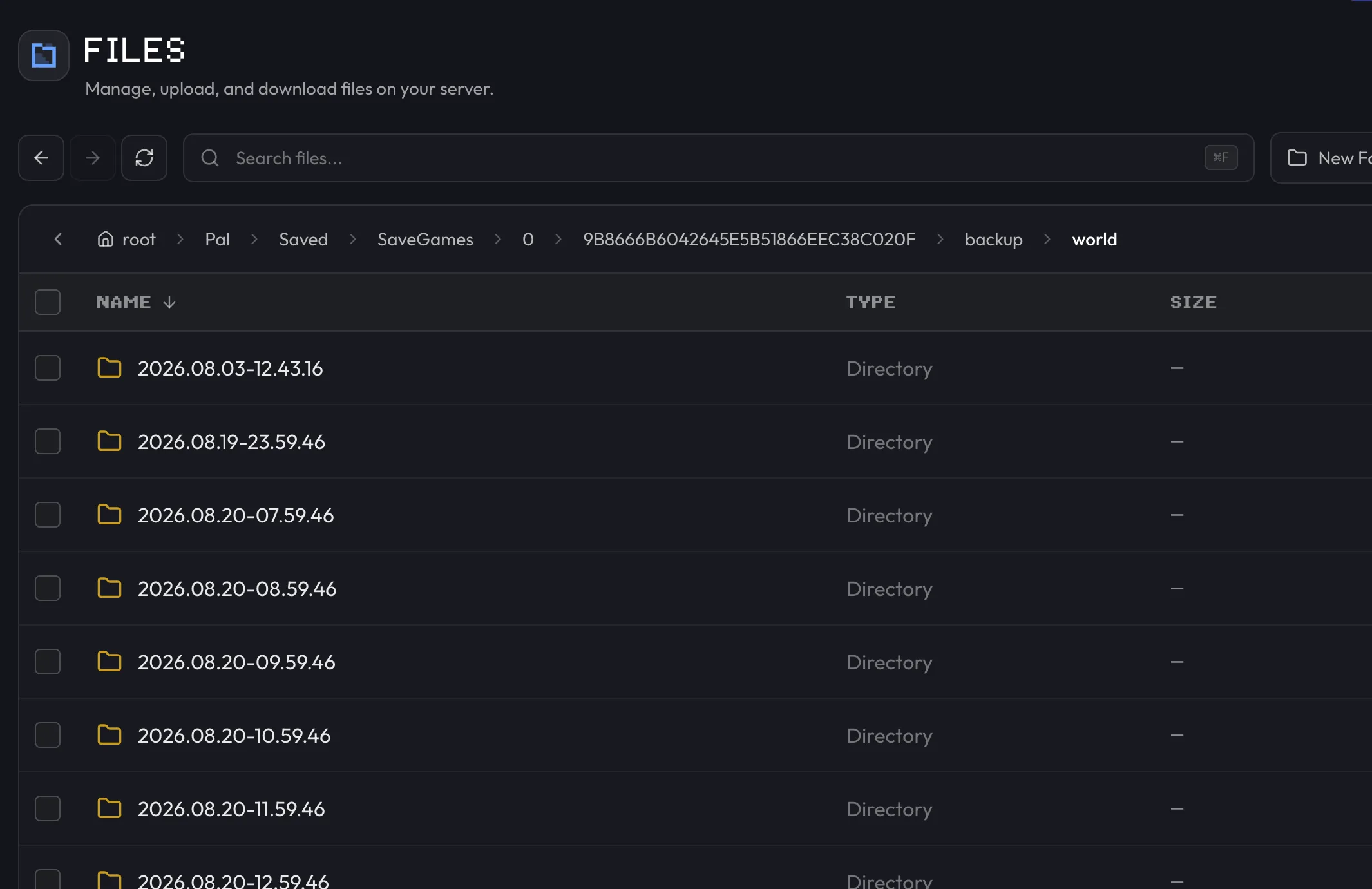Go forward with the right arrow button
Image resolution: width=1372 pixels, height=889 pixels.
pos(93,158)
